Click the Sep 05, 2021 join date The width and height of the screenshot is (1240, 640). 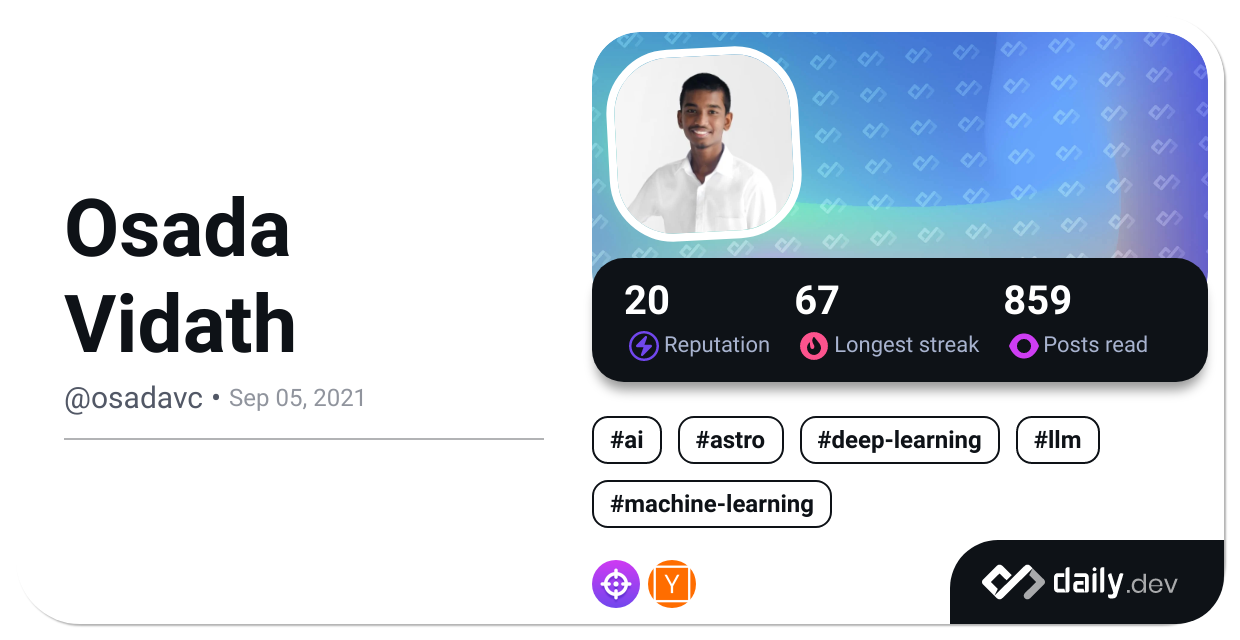(x=297, y=398)
